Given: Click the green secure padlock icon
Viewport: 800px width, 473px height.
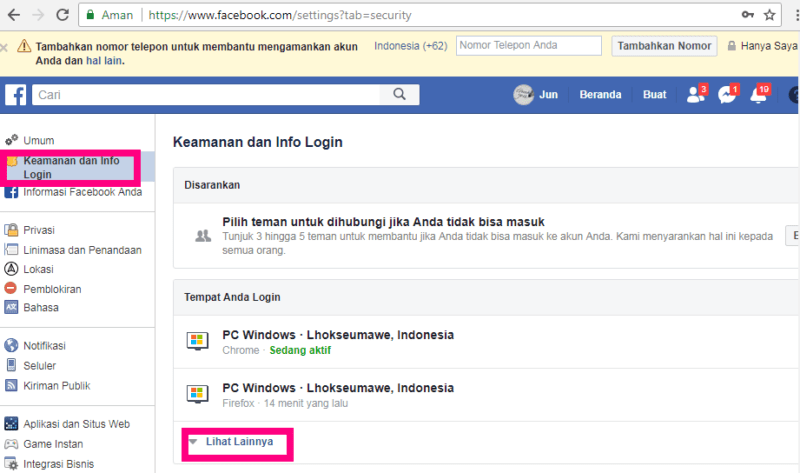Looking at the screenshot, I should click(90, 15).
